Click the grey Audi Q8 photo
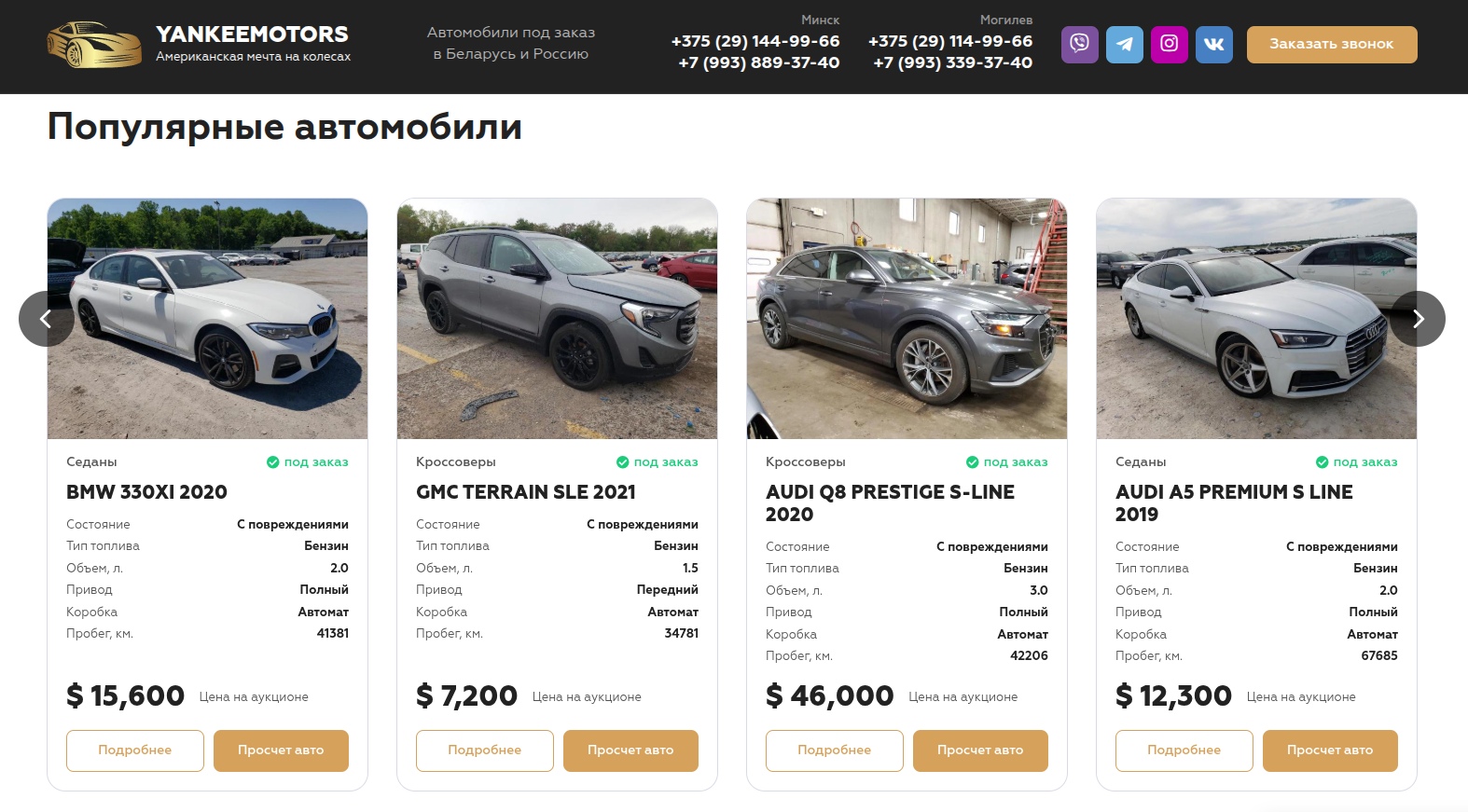 pos(907,318)
